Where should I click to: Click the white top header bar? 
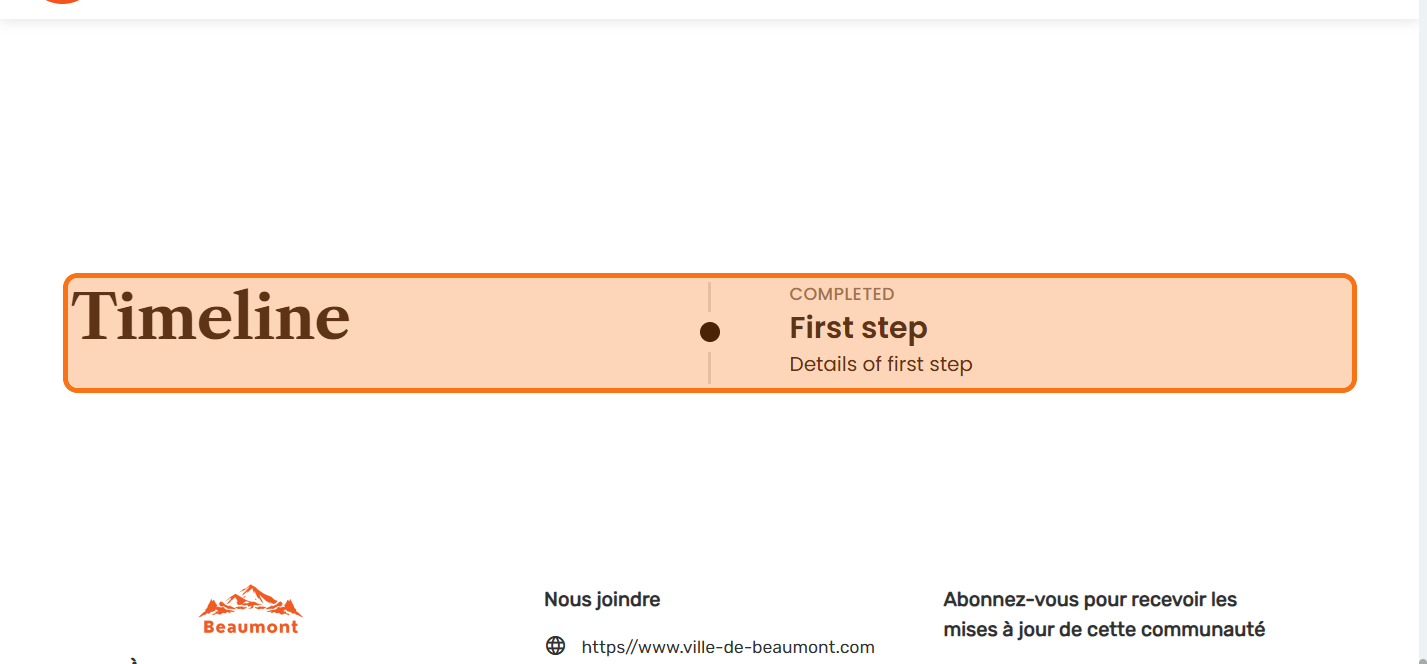point(700,8)
